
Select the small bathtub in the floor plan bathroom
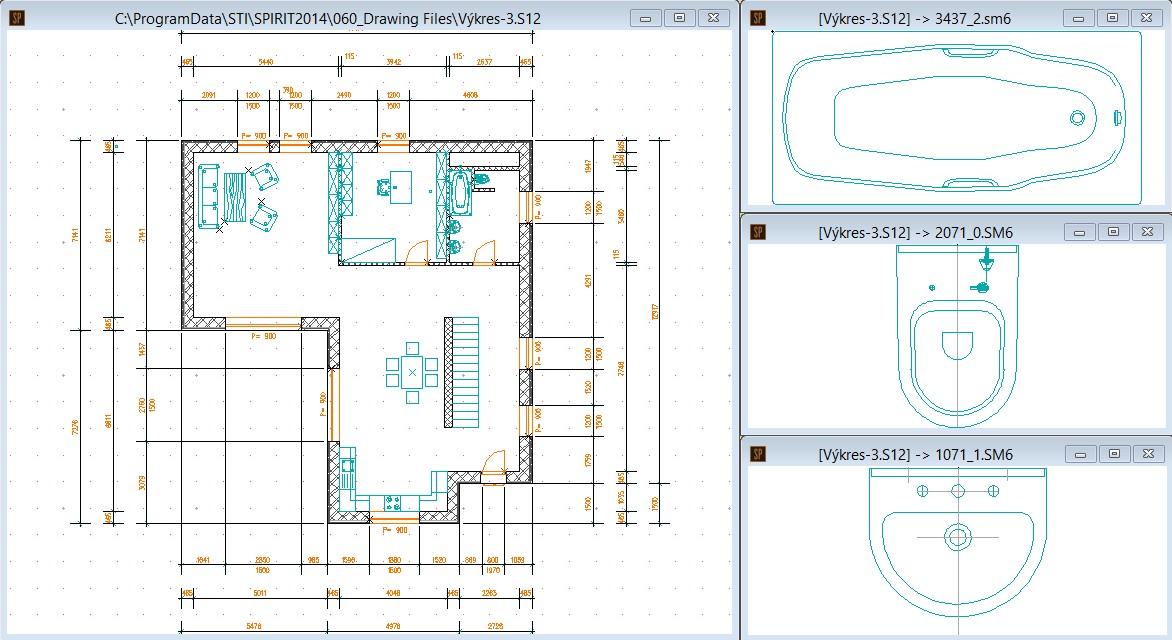pos(461,191)
